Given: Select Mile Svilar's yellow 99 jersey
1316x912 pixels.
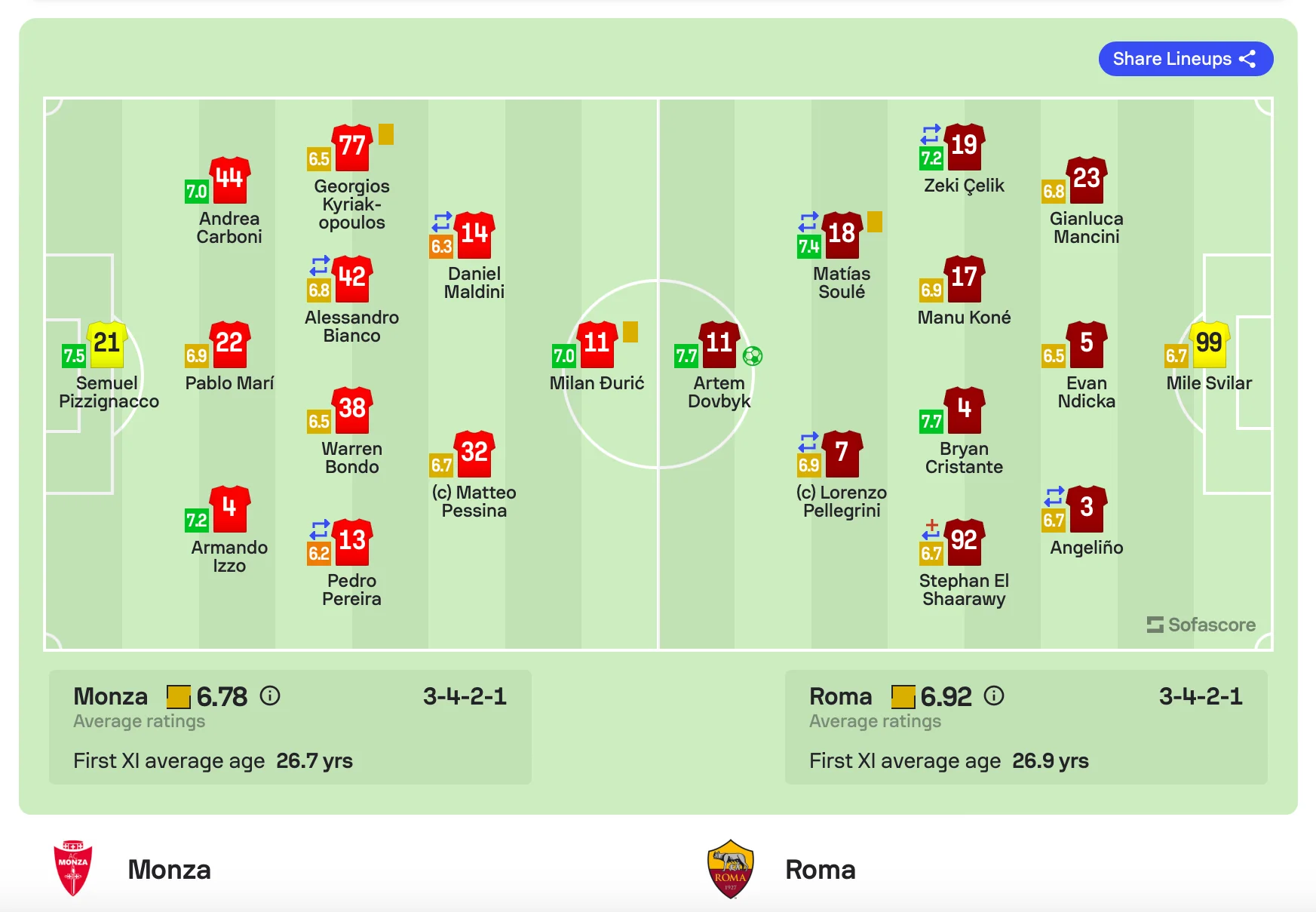Looking at the screenshot, I should [x=1209, y=344].
